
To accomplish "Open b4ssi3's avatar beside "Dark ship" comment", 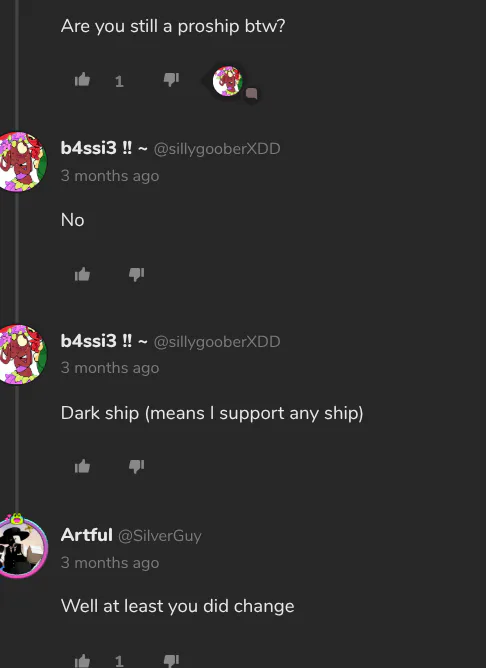I will 21,354.
